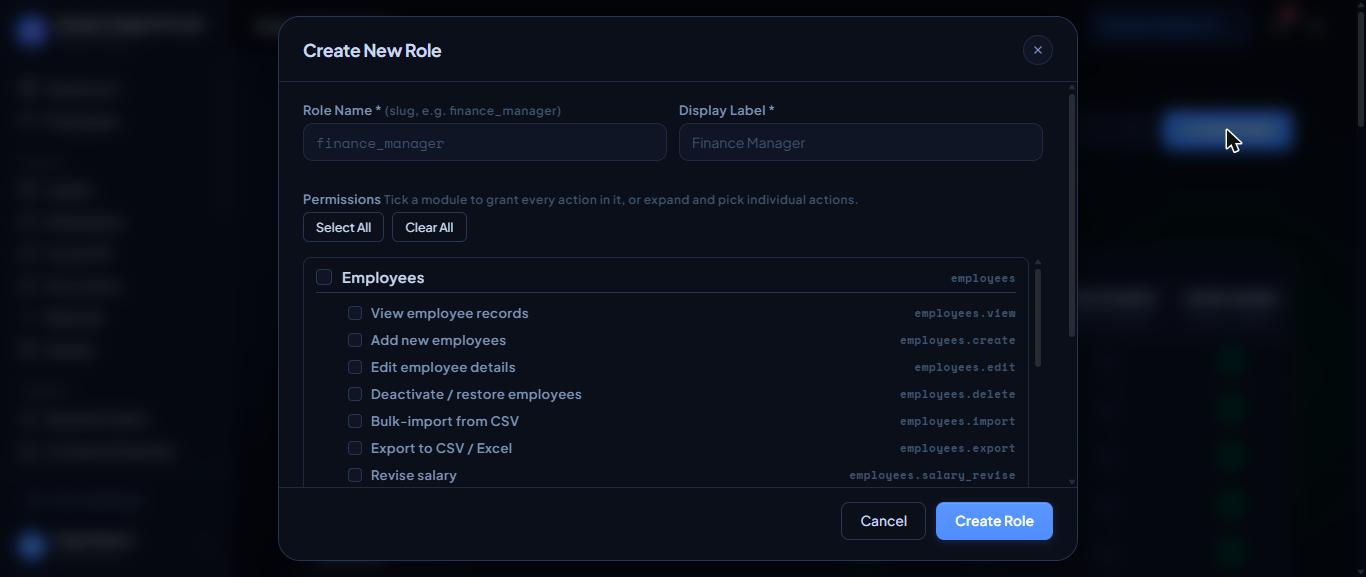This screenshot has width=1366, height=577.
Task: Enable View employee records permission
Action: (x=355, y=313)
